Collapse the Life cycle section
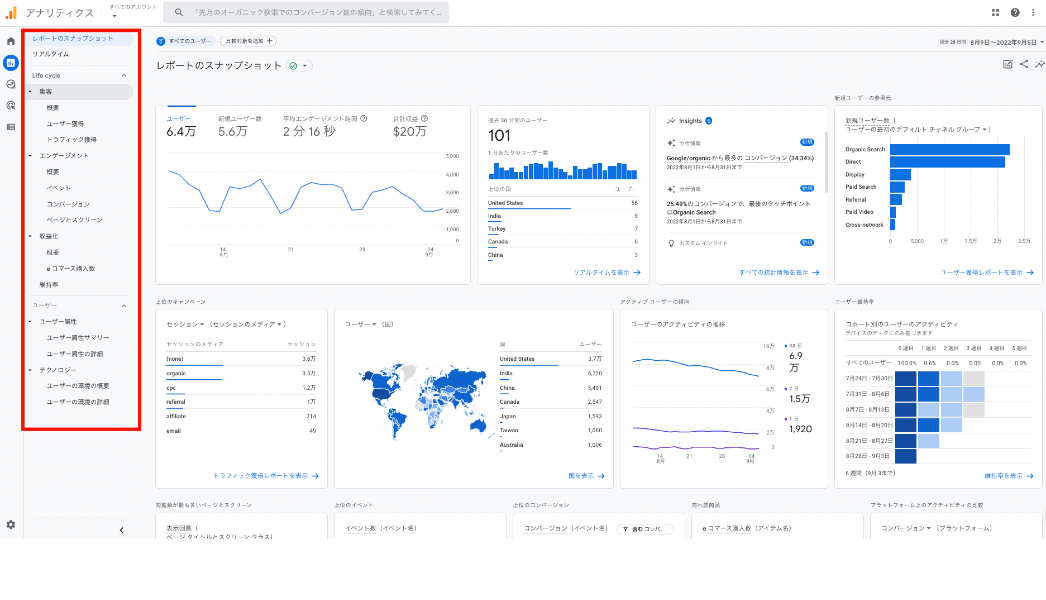 click(x=124, y=75)
